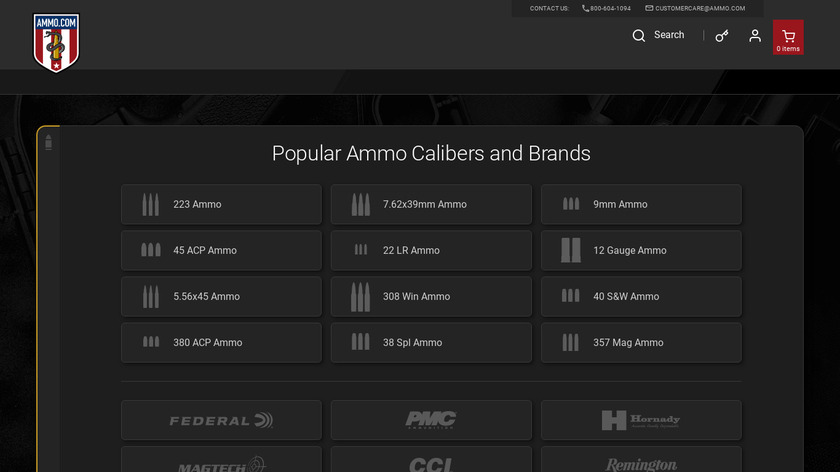Select the 9mm Ammo text label
This screenshot has height=472, width=840.
coord(620,205)
